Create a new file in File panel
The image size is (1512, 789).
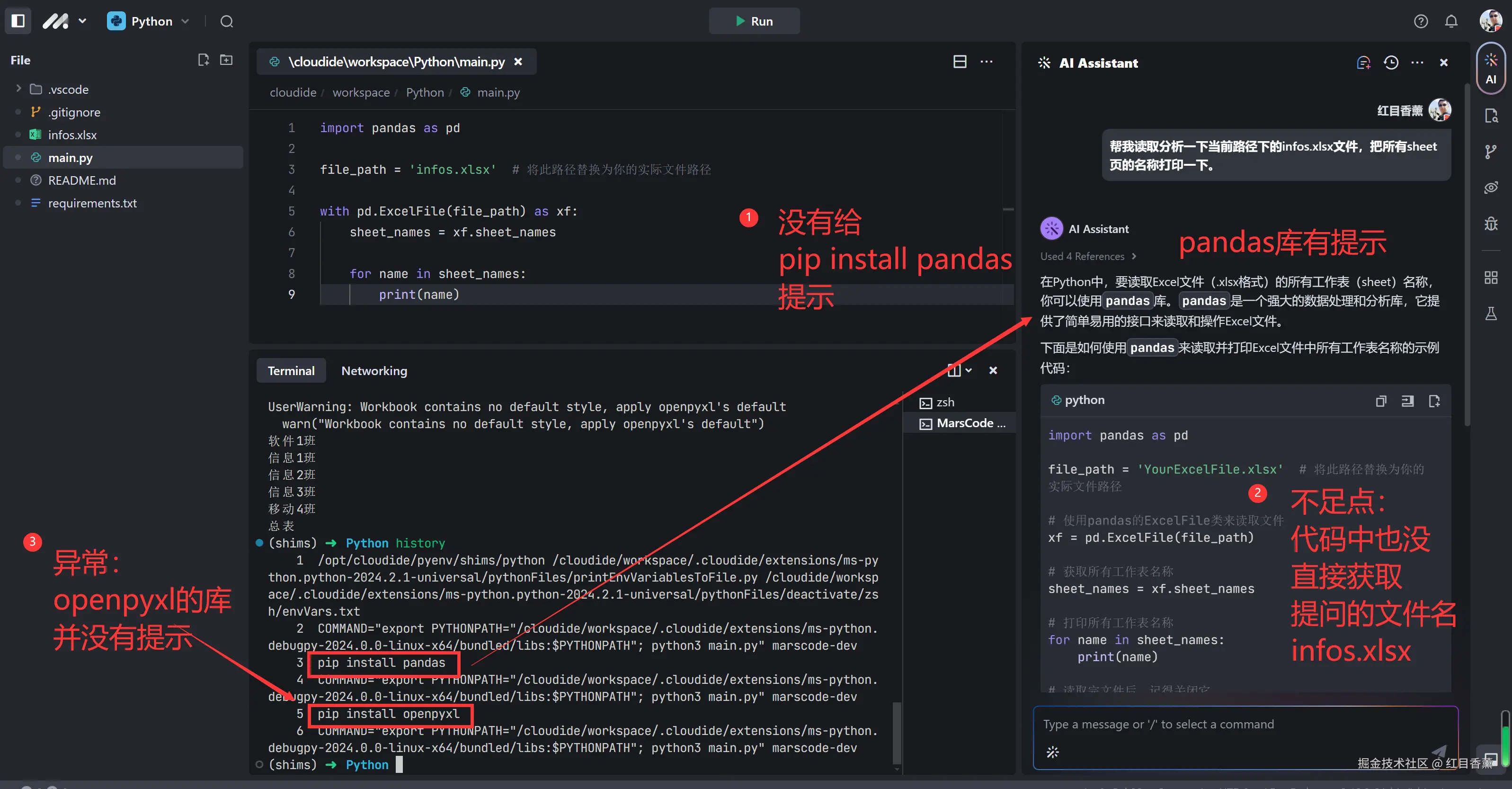pos(203,60)
